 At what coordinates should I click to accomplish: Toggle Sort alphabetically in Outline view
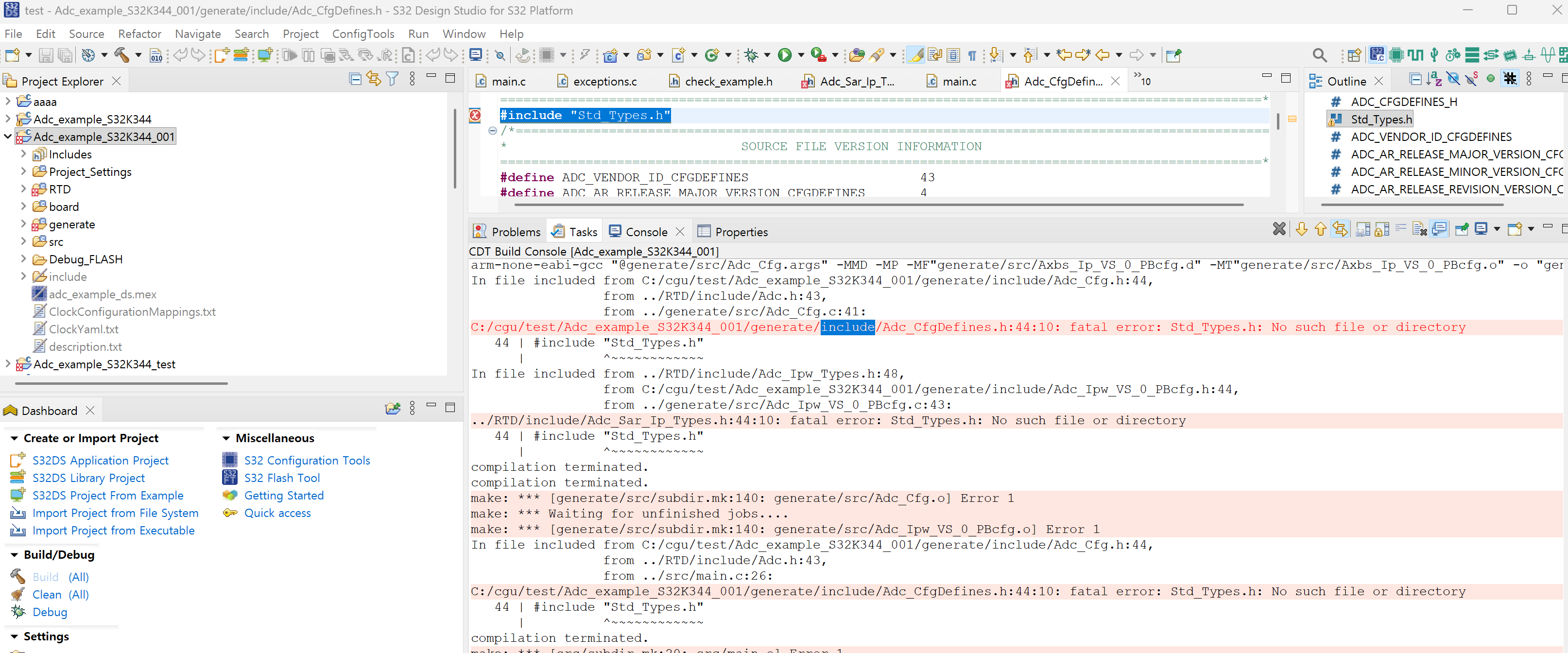coord(1433,79)
